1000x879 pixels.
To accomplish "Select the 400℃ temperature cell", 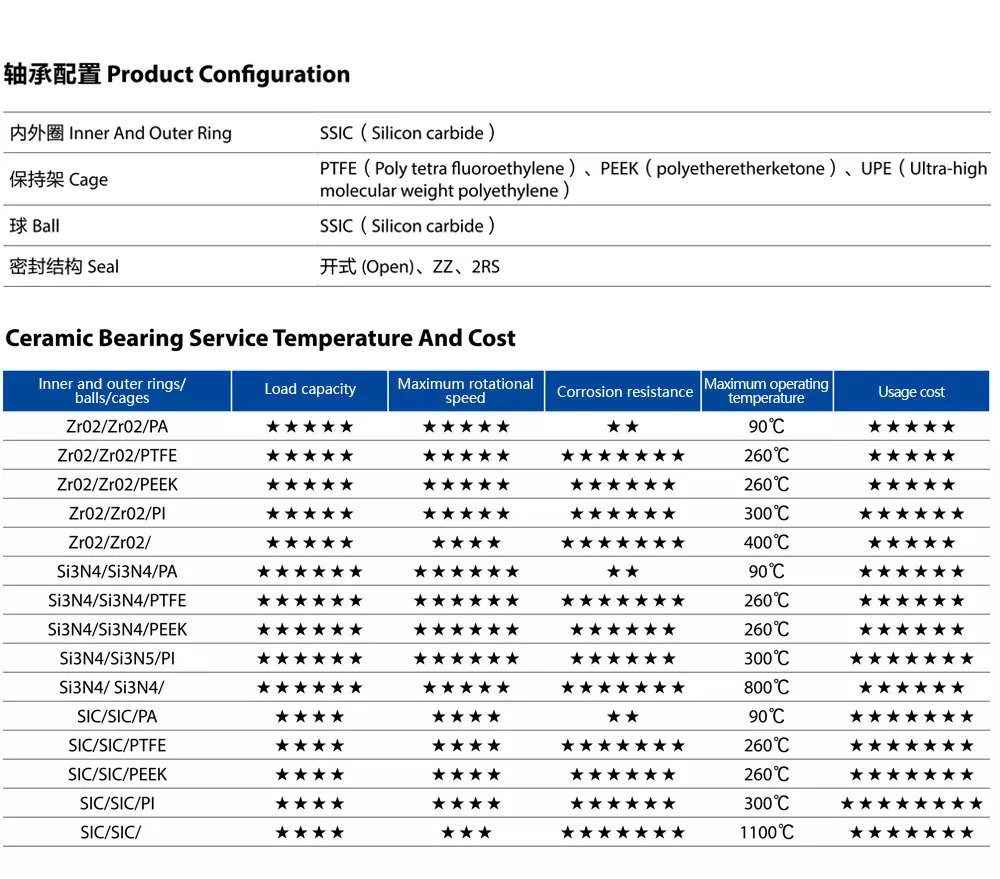I will (x=766, y=543).
